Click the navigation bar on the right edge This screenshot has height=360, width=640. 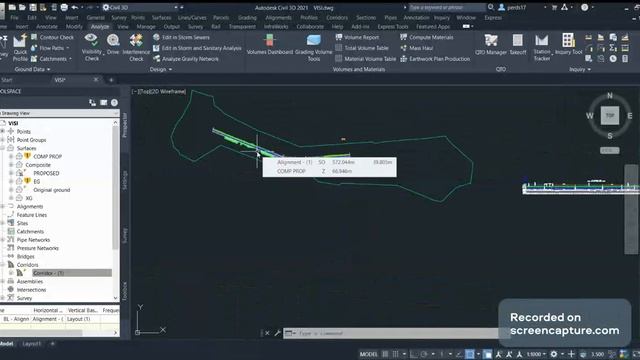[x=631, y=209]
